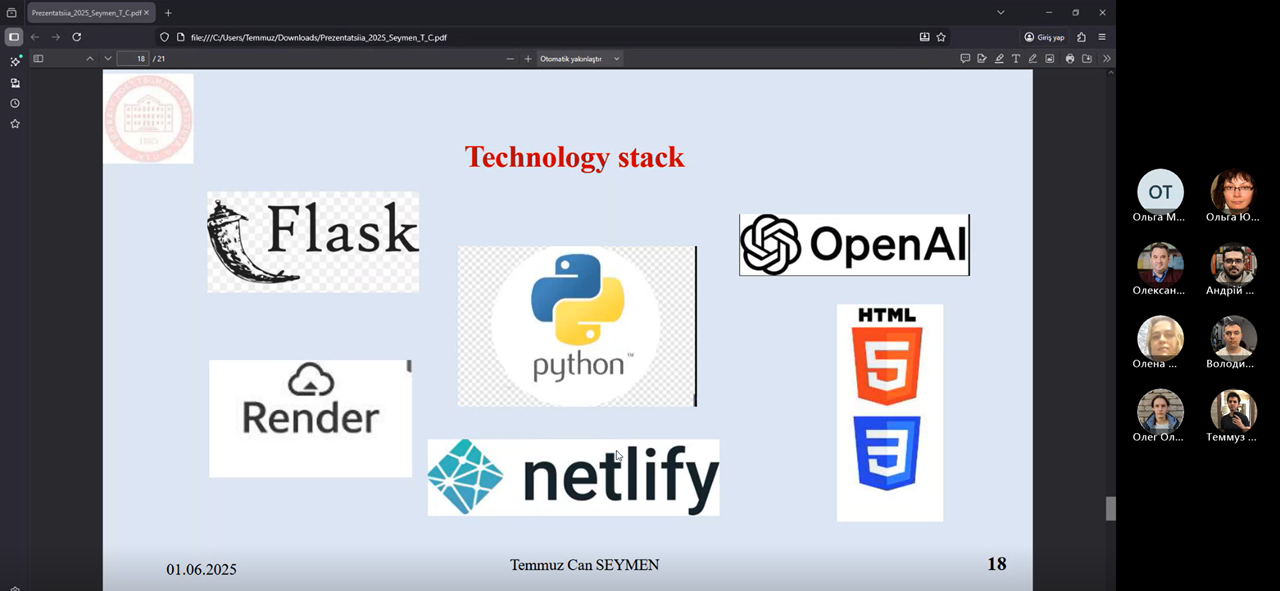Click the OpenAI logo on slide

(x=854, y=244)
